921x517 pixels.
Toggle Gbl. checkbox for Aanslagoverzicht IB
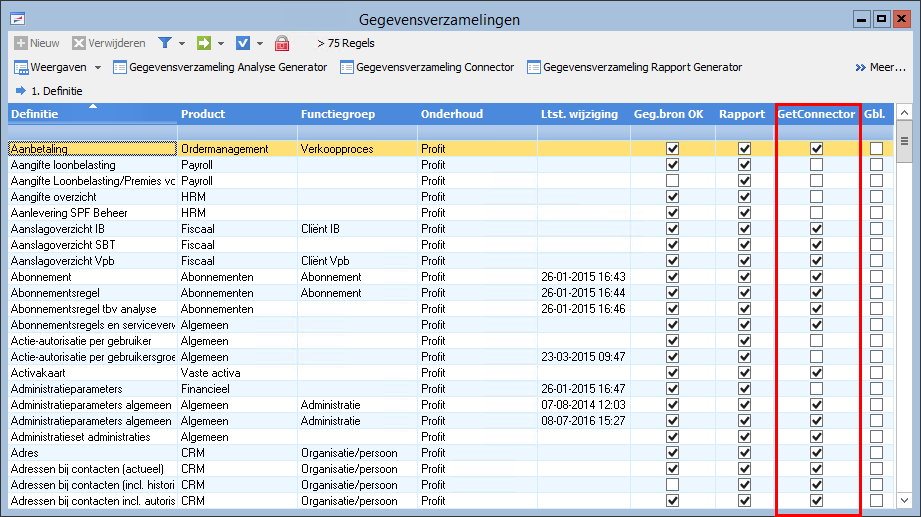[x=876, y=229]
